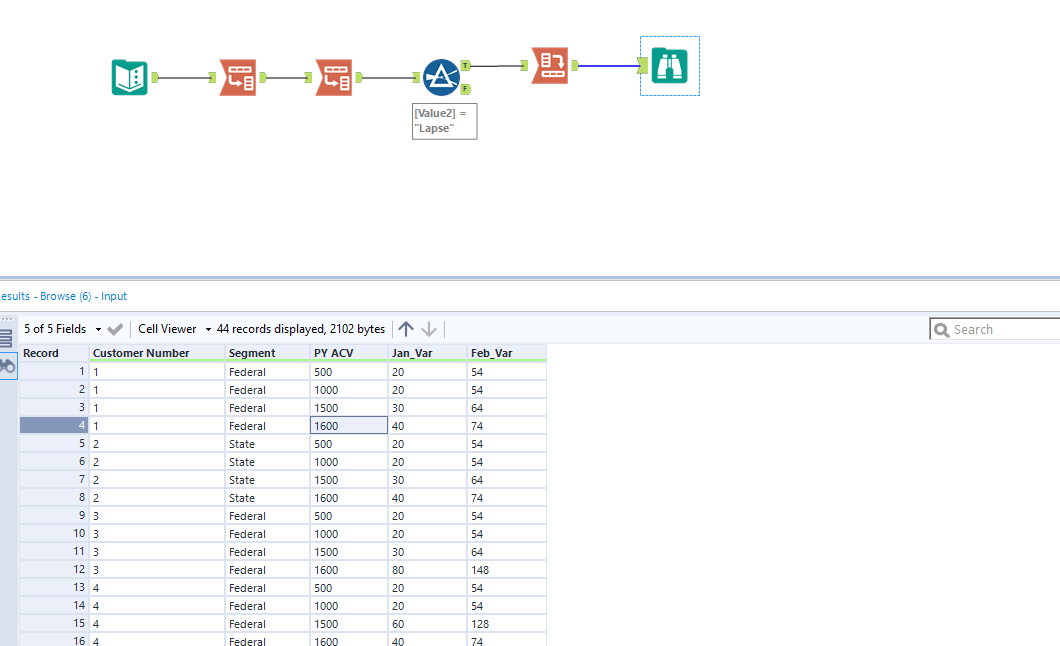Select the second Transpose tool

click(333, 77)
